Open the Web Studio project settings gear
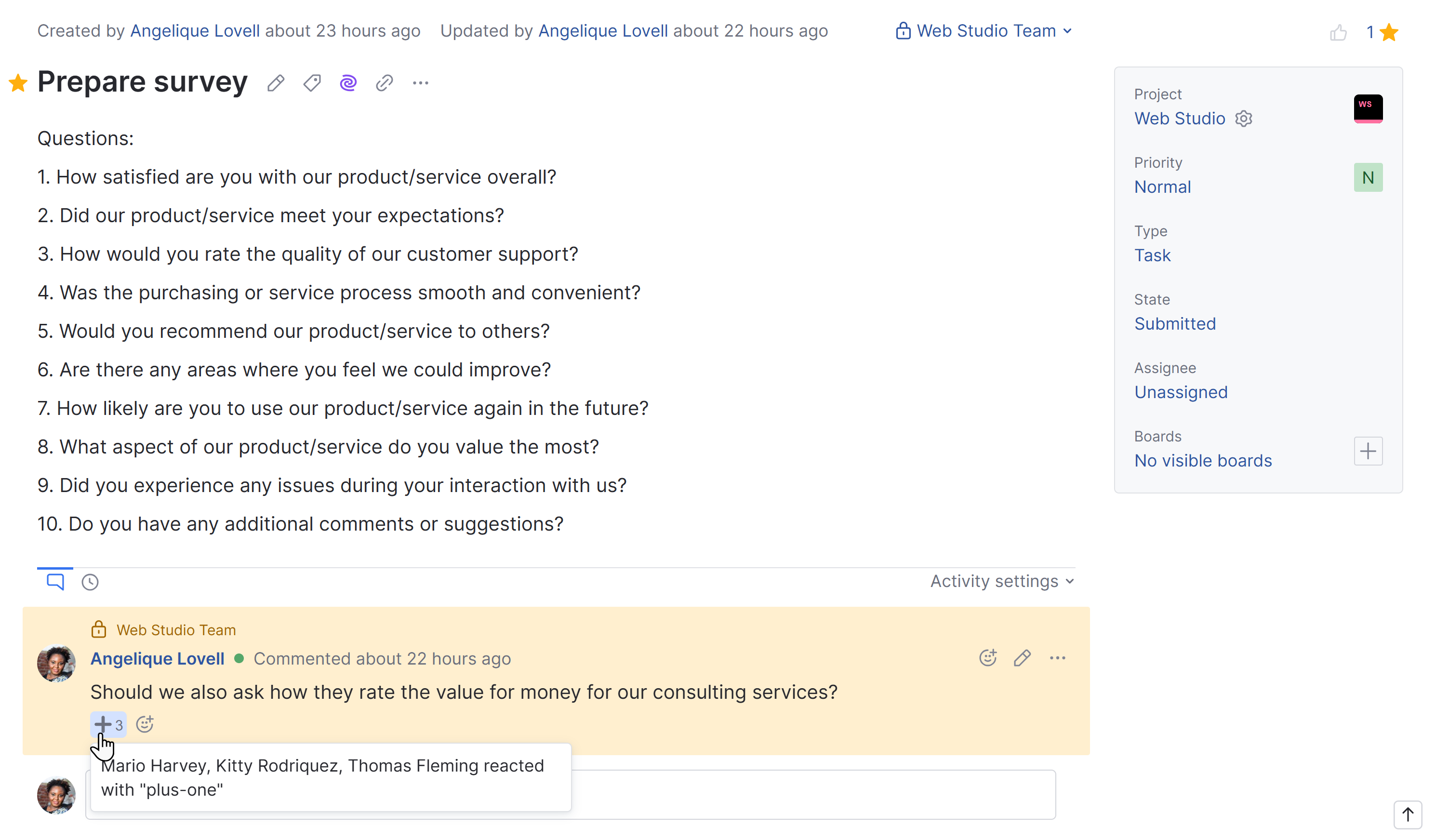 coord(1243,119)
